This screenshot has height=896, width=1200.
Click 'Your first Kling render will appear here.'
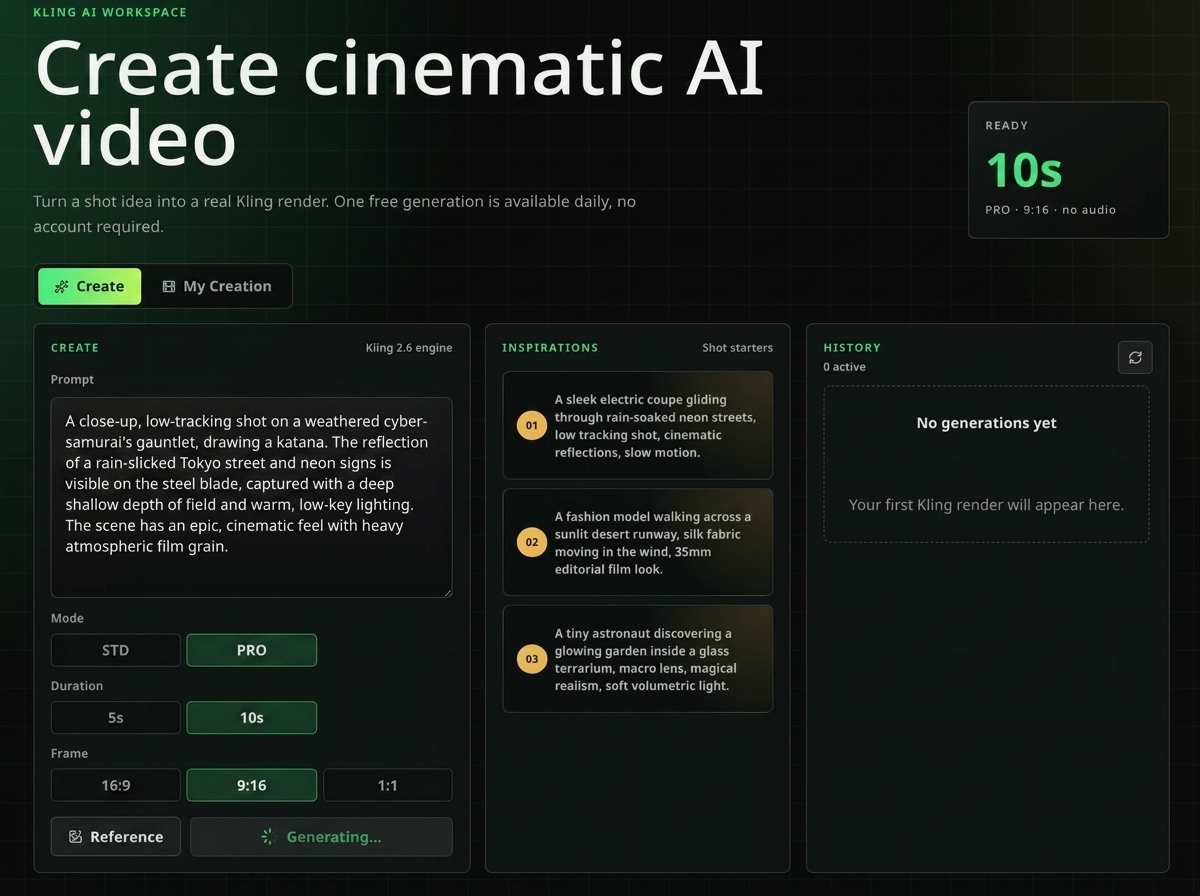tap(987, 505)
